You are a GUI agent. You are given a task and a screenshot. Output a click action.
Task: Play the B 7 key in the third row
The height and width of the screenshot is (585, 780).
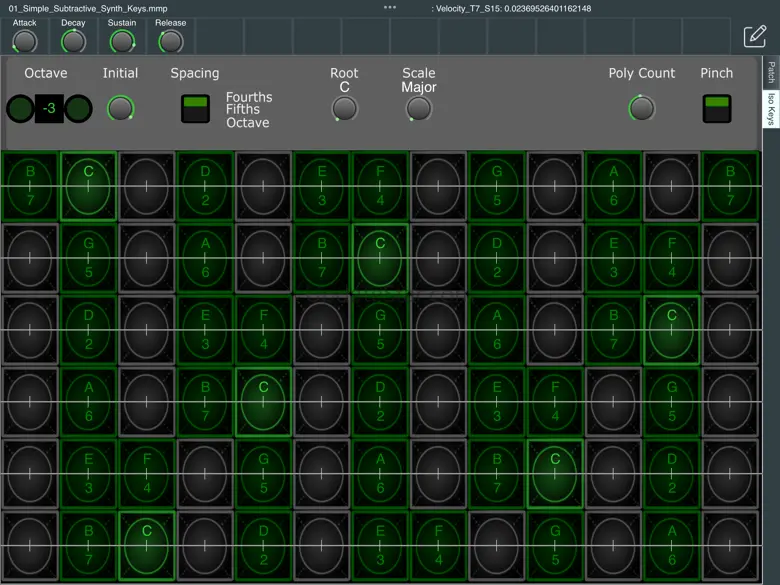pos(613,330)
